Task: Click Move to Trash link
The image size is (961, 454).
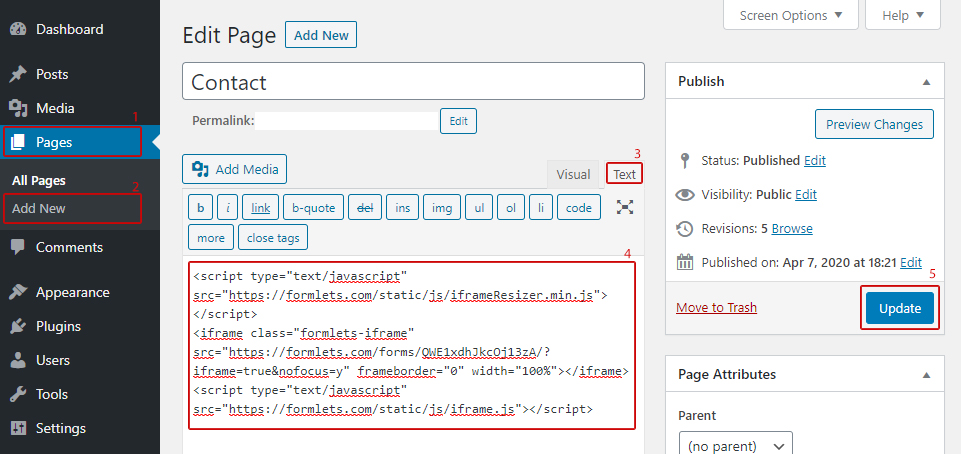Action: click(x=716, y=308)
